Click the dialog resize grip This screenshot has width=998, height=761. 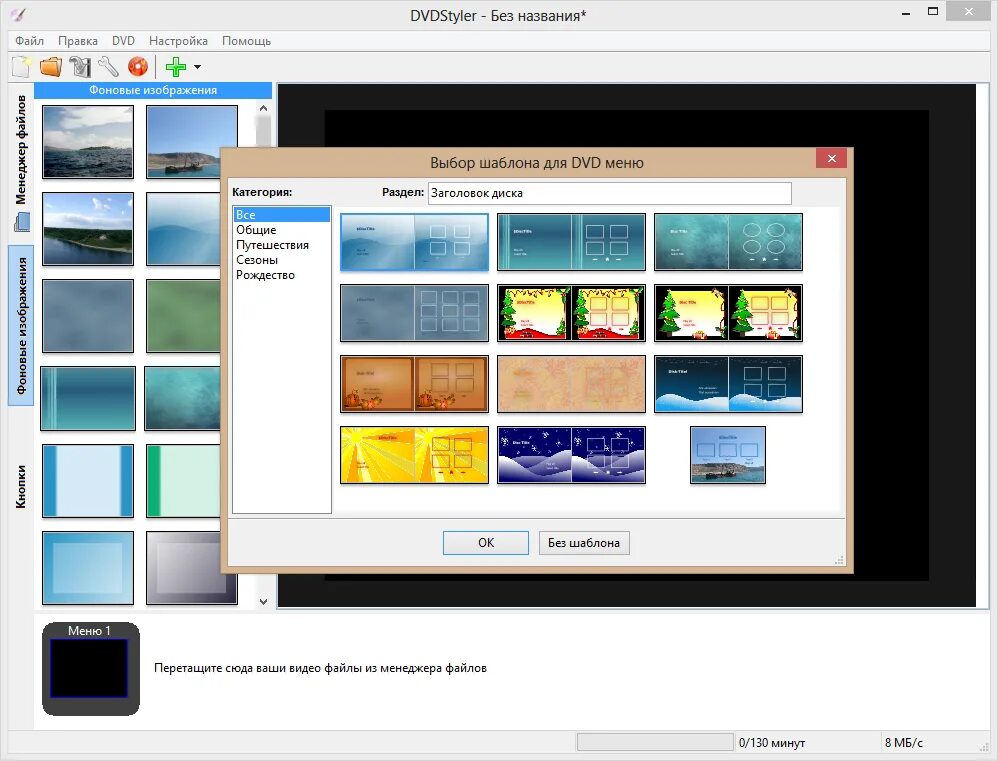pyautogui.click(x=840, y=559)
